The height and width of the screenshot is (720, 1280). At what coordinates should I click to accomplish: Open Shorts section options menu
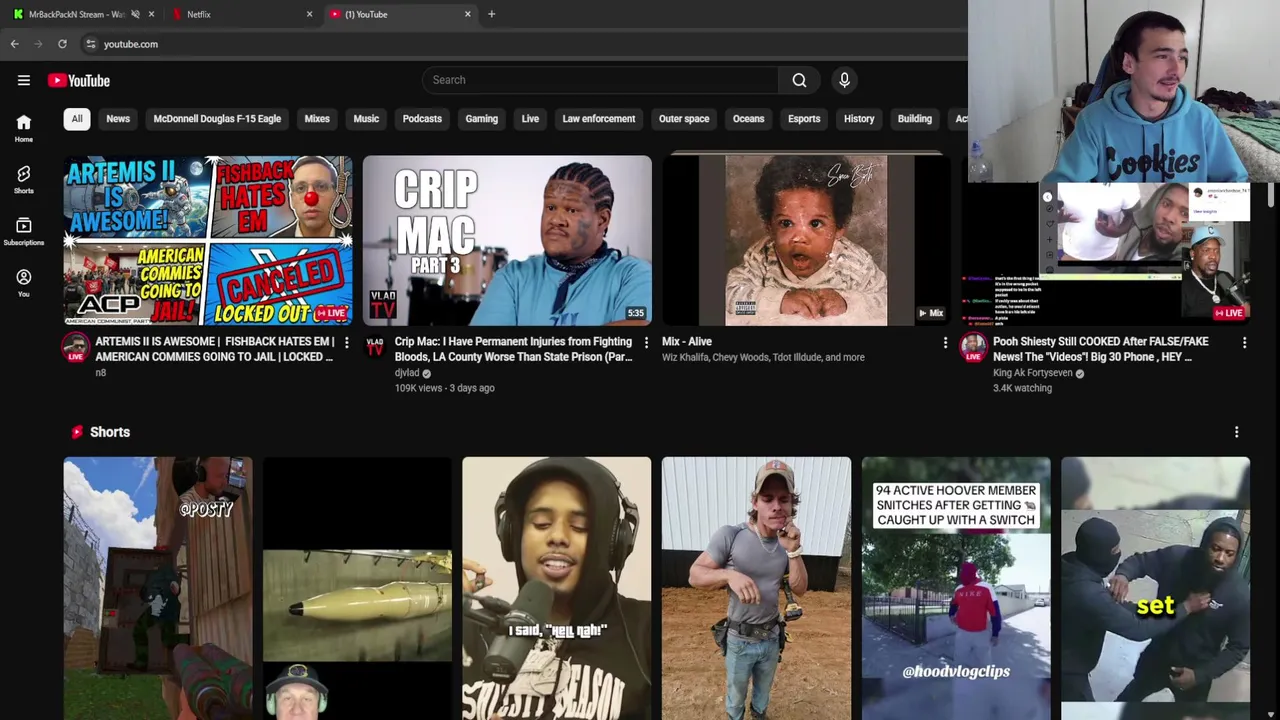tap(1236, 432)
